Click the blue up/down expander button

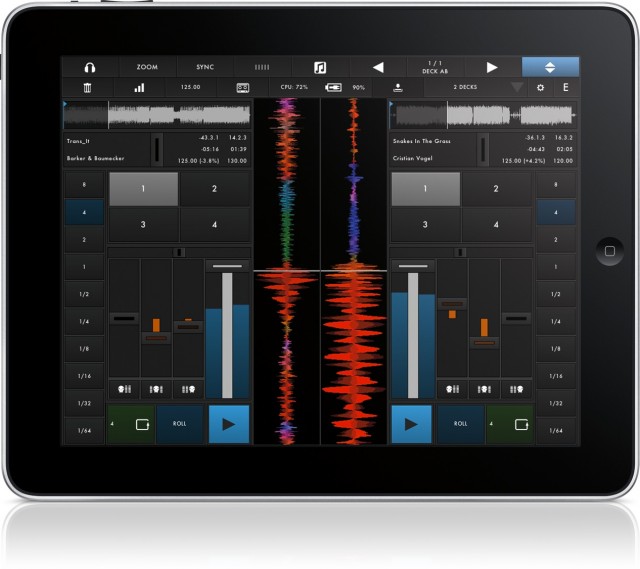tap(550, 67)
